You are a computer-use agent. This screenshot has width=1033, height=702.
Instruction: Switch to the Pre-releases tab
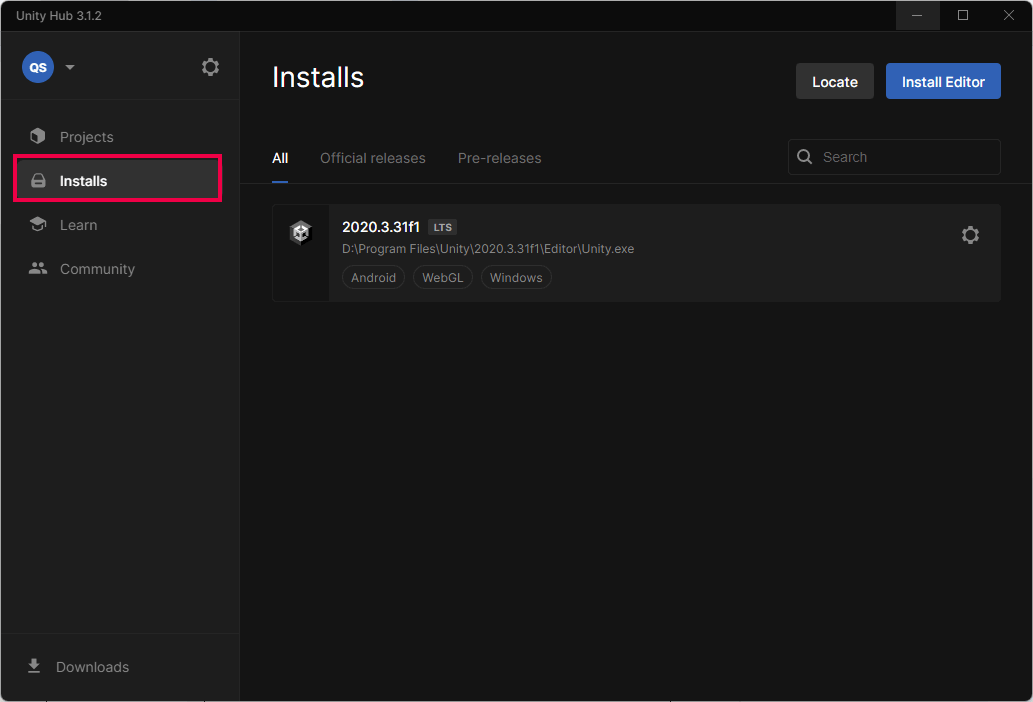(499, 158)
